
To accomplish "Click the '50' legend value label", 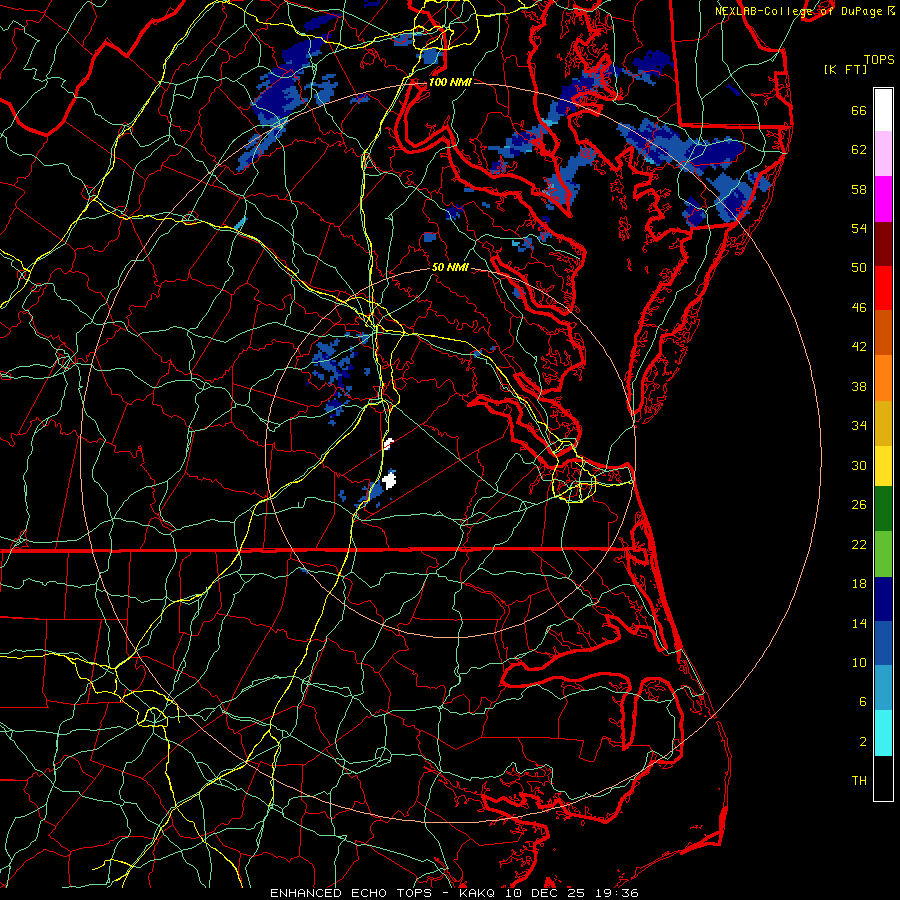I will click(x=859, y=268).
